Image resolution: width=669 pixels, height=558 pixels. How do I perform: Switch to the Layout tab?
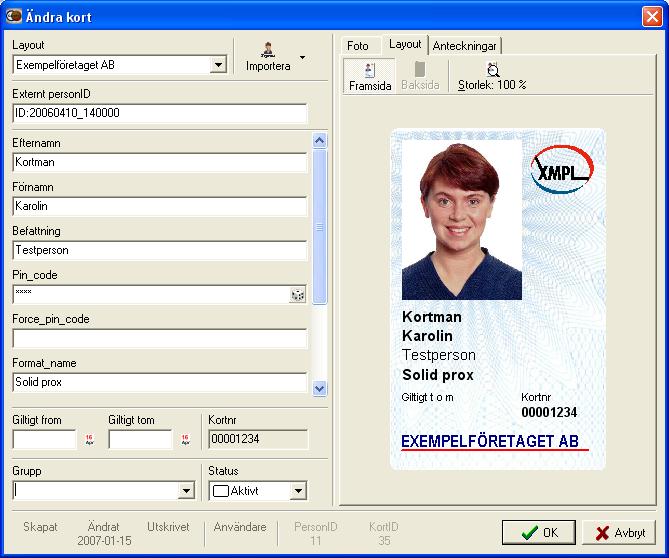pyautogui.click(x=405, y=44)
